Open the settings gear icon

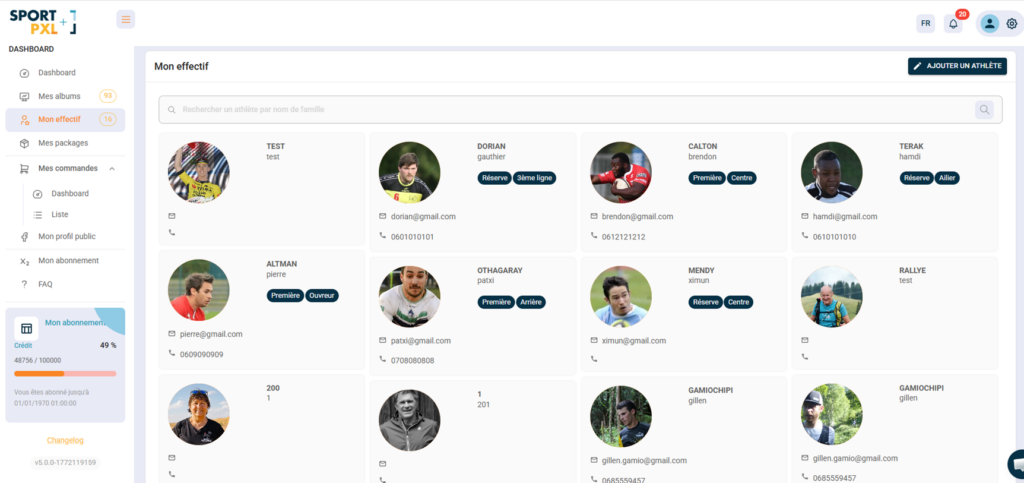1011,24
